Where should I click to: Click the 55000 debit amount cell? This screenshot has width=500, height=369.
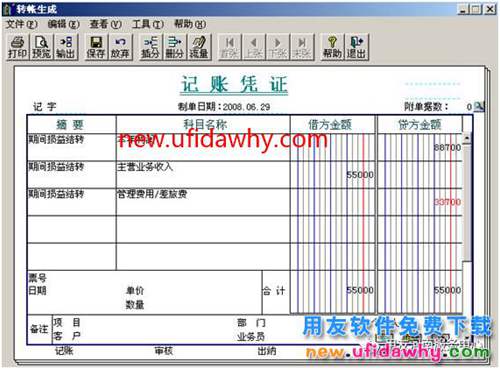333,175
